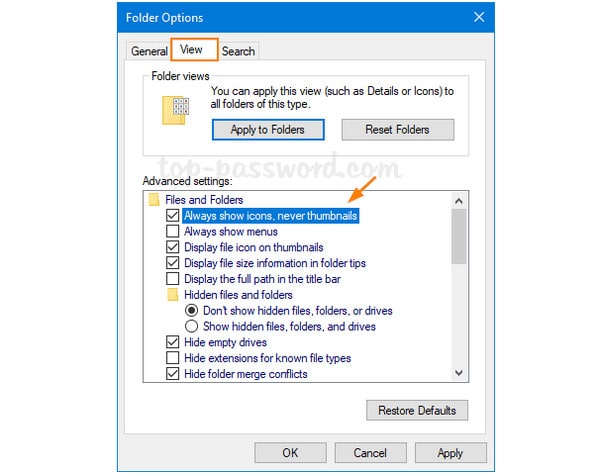The image size is (600, 473).
Task: Click the Files and Folders folder icon
Action: 154,199
